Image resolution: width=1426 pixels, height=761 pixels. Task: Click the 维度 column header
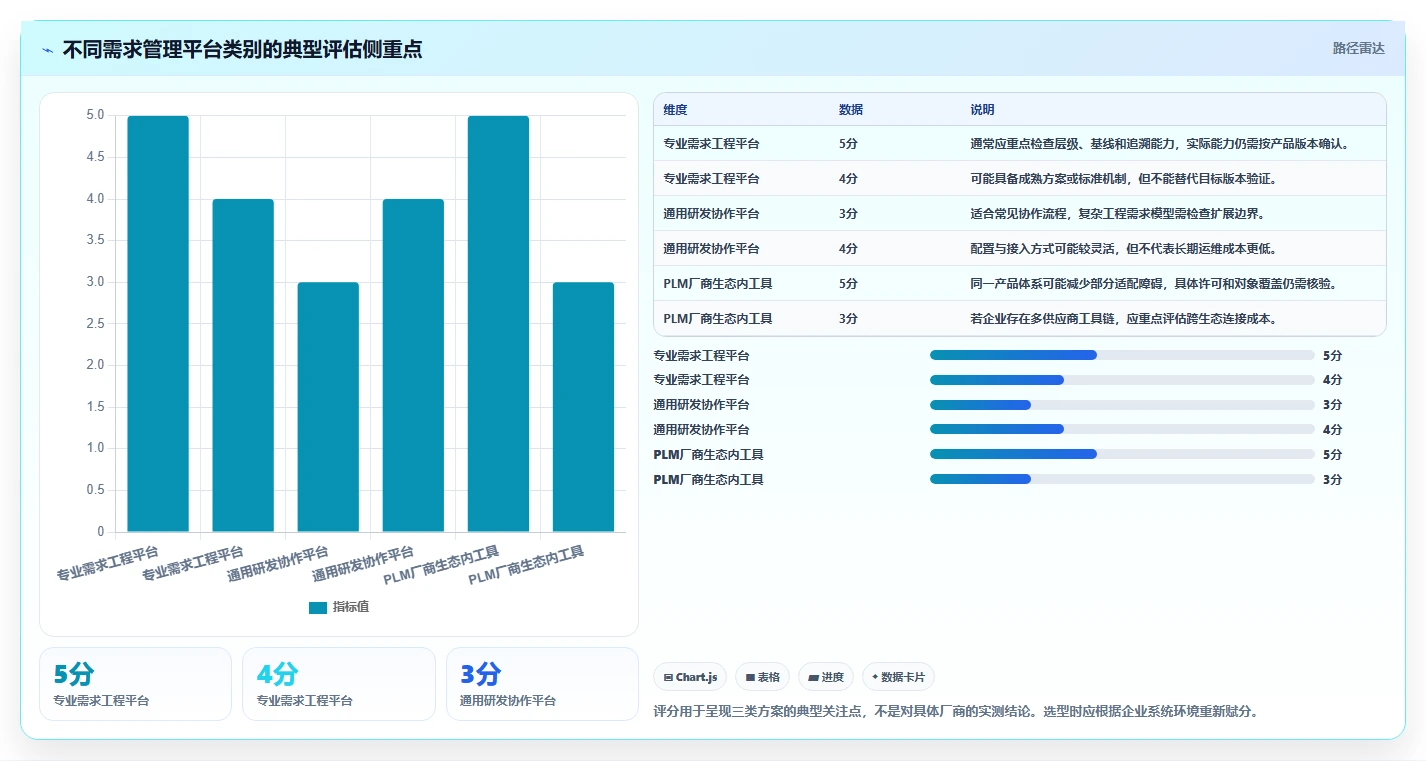(675, 110)
